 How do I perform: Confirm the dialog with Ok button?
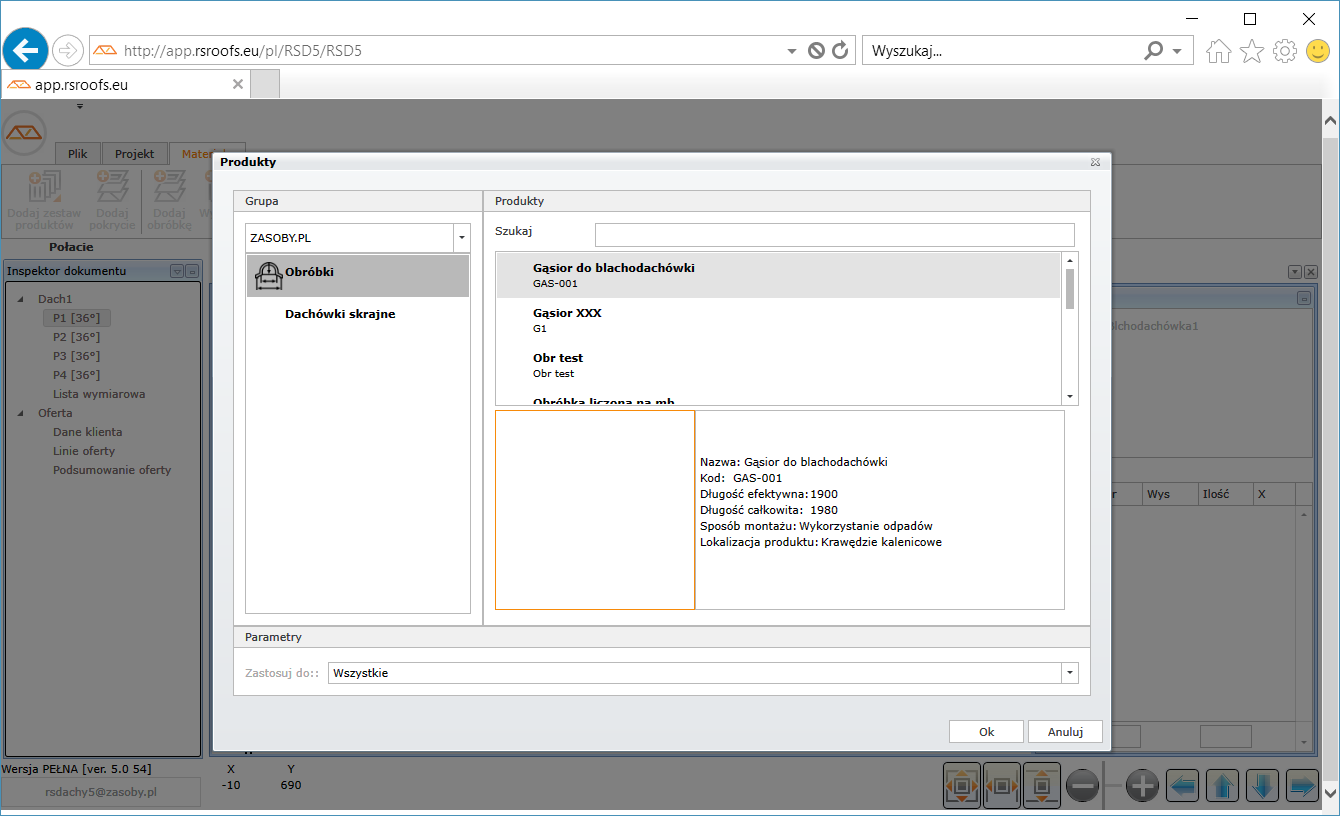(x=986, y=732)
